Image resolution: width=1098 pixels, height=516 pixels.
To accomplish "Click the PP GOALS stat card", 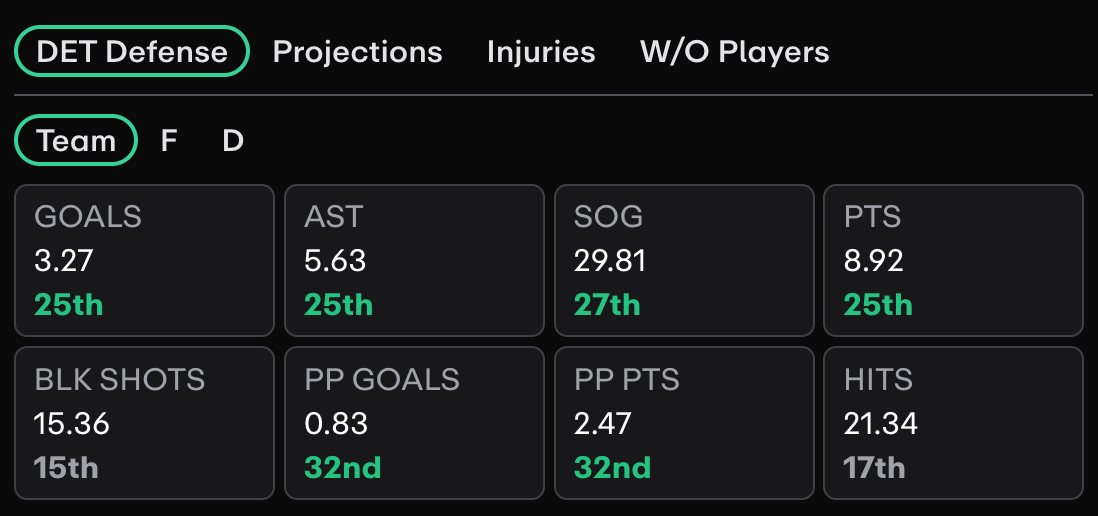I will 414,423.
